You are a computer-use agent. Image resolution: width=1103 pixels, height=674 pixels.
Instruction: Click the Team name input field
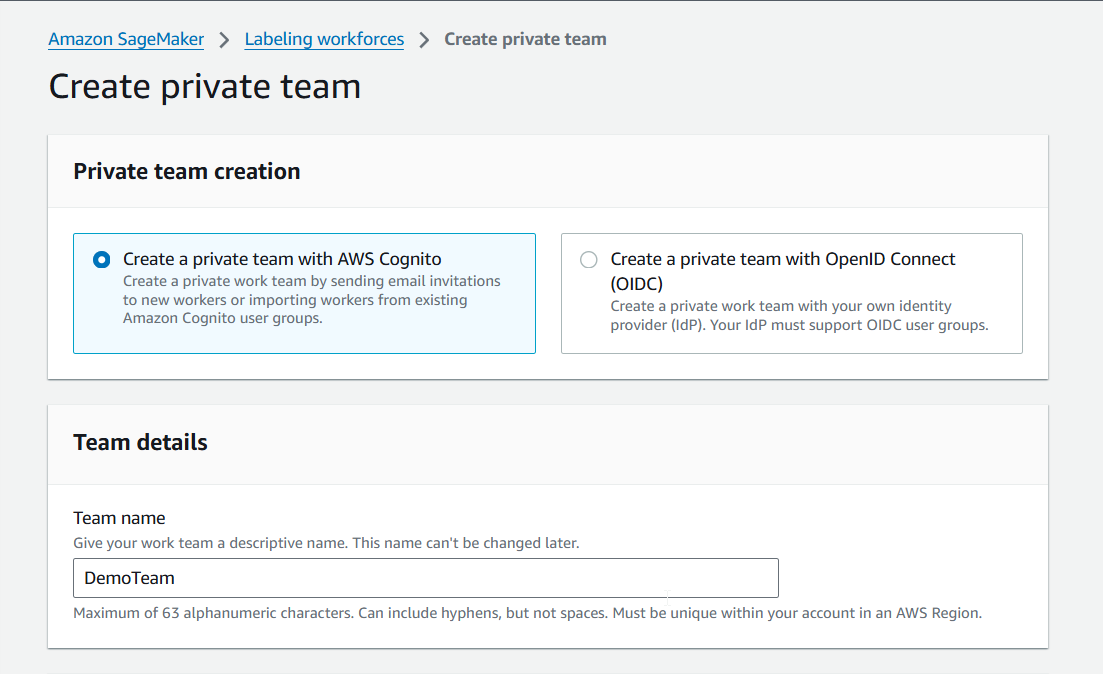click(x=426, y=578)
